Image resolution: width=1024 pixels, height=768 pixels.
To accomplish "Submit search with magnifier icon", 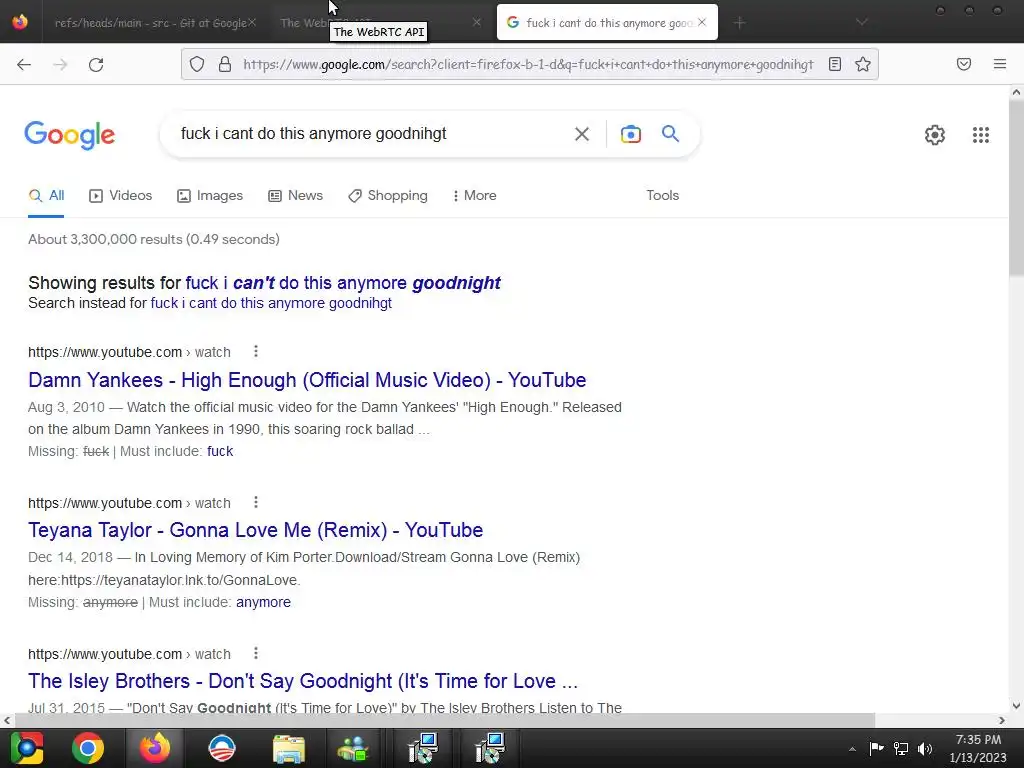I will pos(670,134).
